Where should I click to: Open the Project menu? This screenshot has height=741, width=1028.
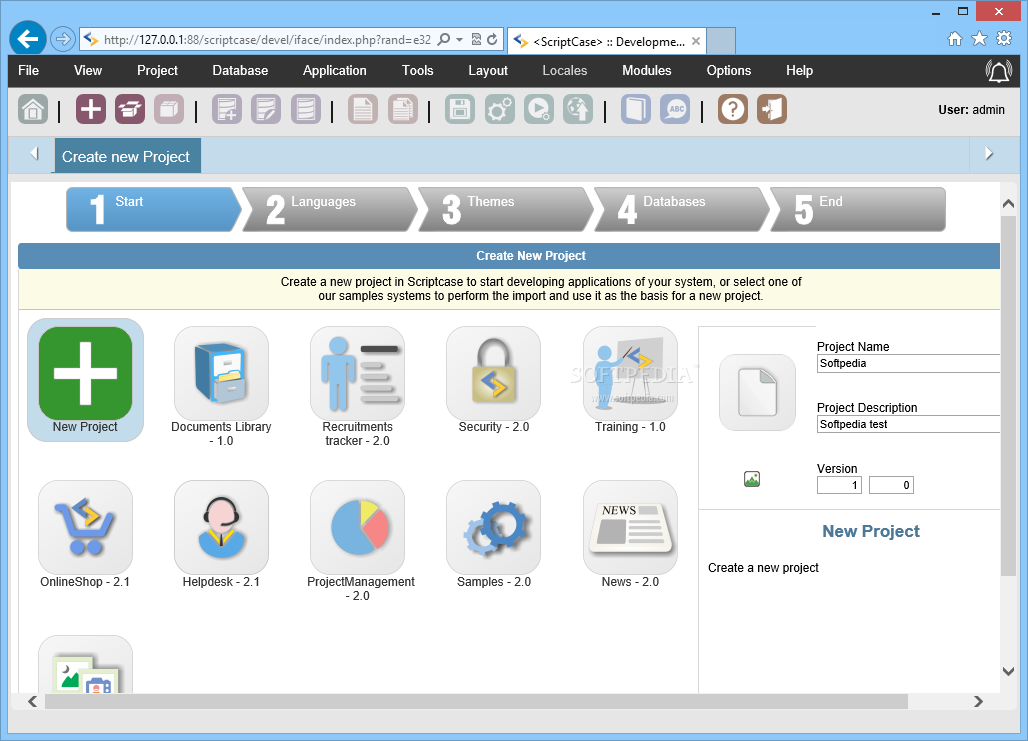(157, 71)
